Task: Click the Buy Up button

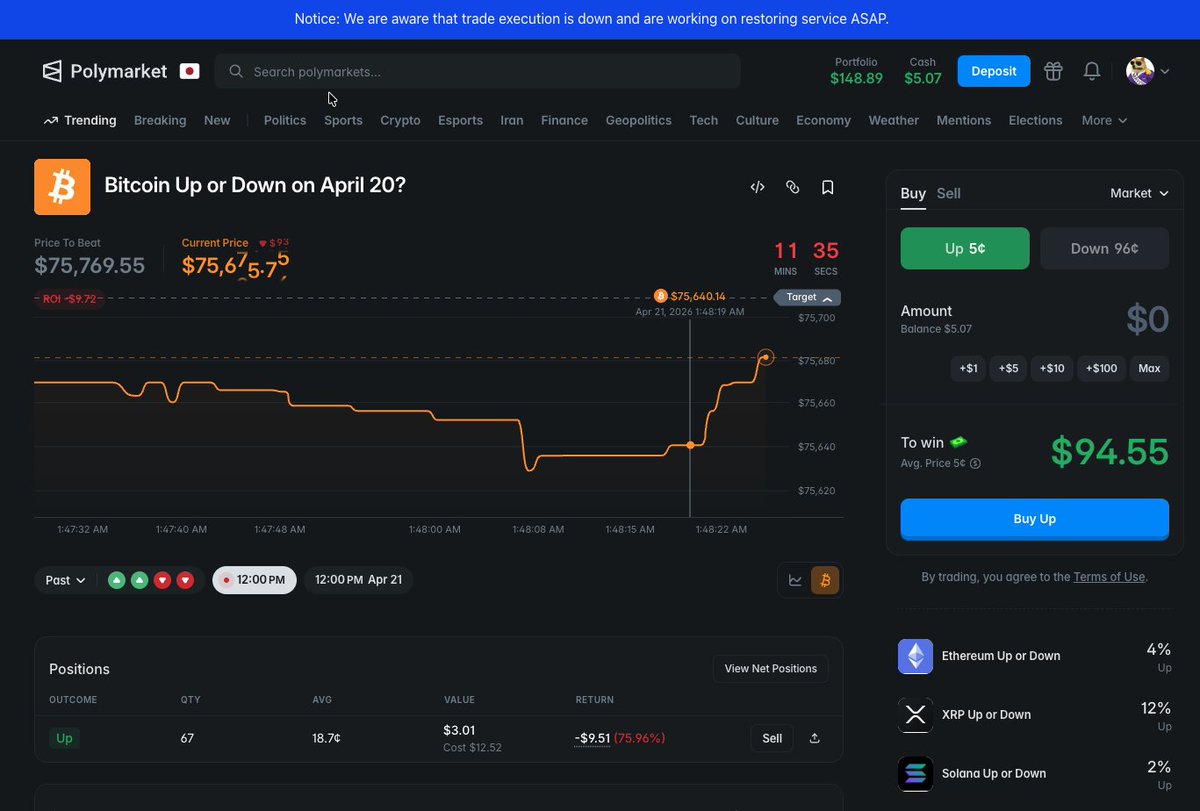Action: 1034,519
